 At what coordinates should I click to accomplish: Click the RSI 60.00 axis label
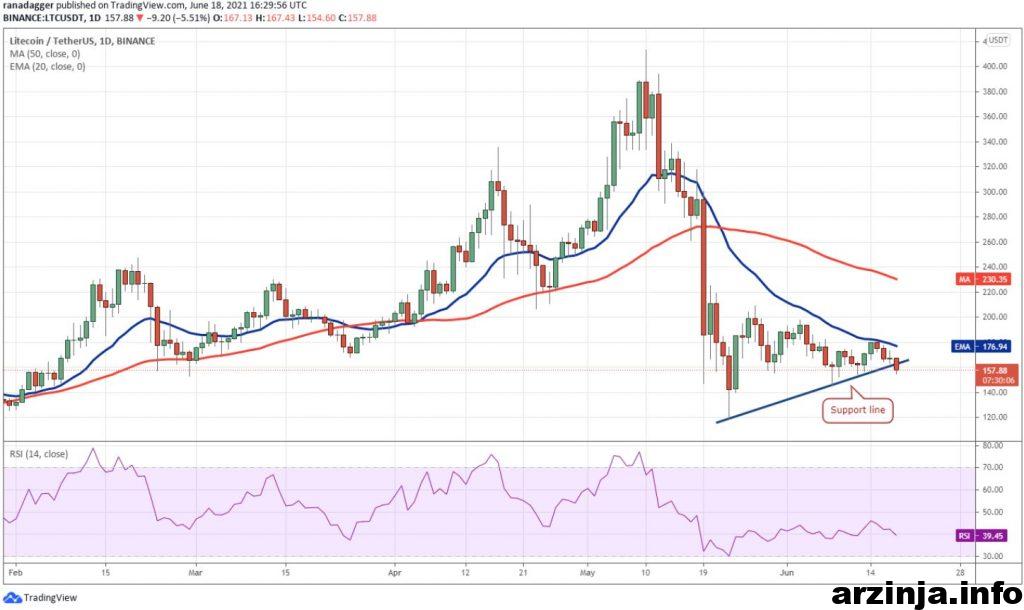pyautogui.click(x=993, y=490)
